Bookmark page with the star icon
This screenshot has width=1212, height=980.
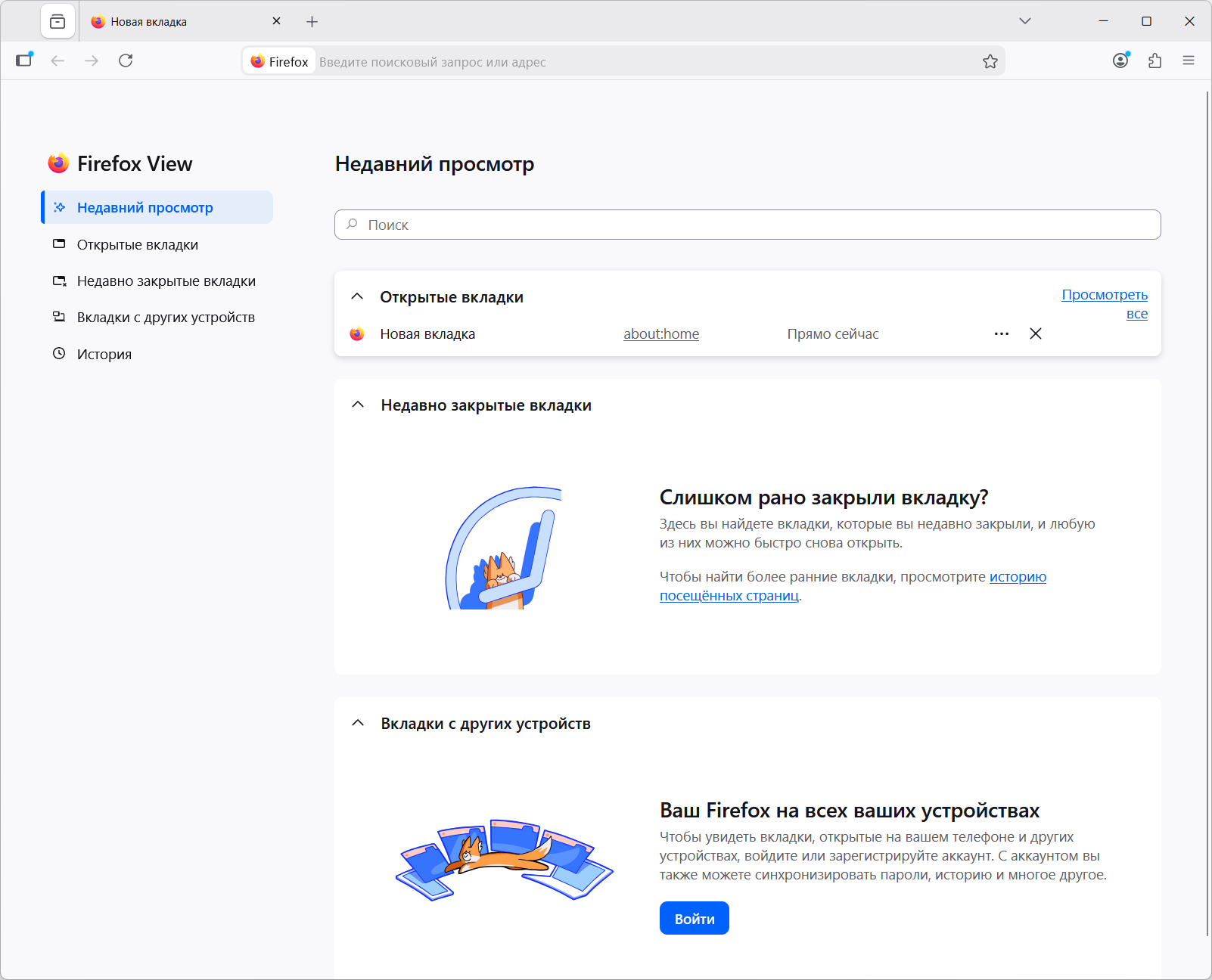click(990, 61)
